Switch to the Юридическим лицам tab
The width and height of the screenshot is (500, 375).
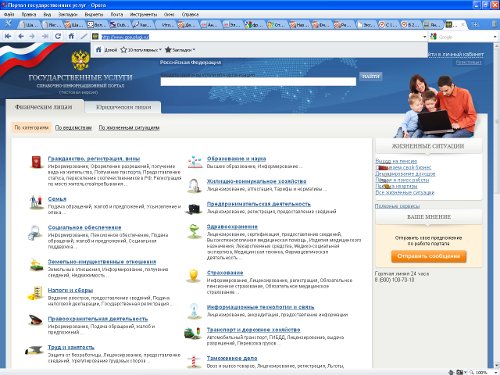click(x=123, y=107)
